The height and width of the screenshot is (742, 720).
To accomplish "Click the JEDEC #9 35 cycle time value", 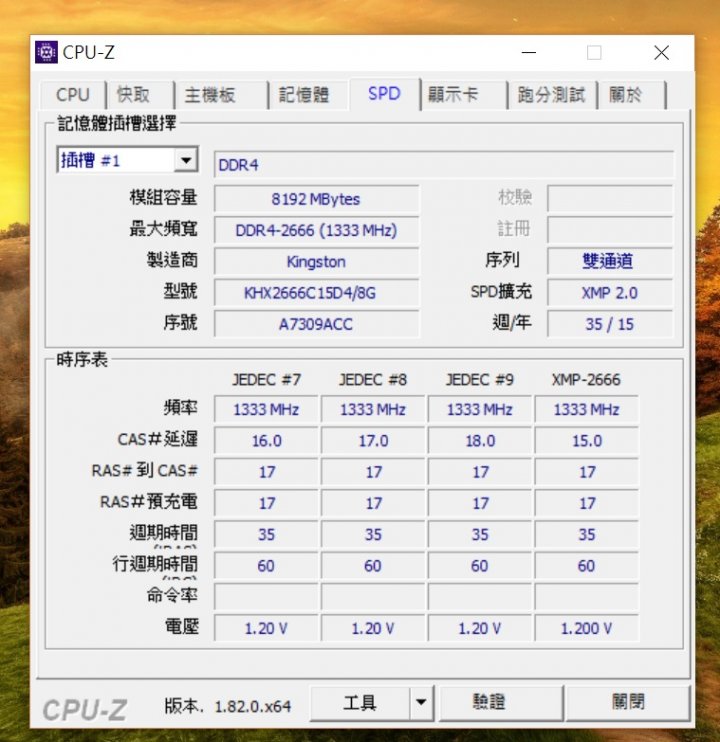I will click(480, 534).
